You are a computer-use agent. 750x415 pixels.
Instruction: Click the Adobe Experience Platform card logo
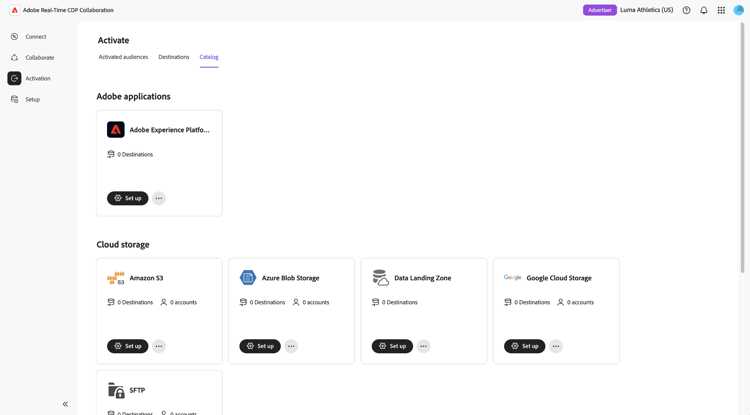tap(116, 130)
